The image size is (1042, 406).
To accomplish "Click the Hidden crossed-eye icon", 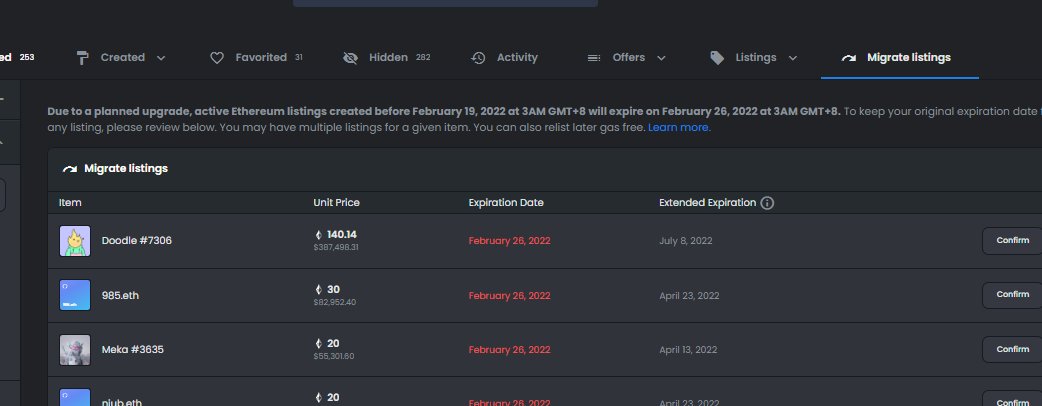I will pos(350,58).
